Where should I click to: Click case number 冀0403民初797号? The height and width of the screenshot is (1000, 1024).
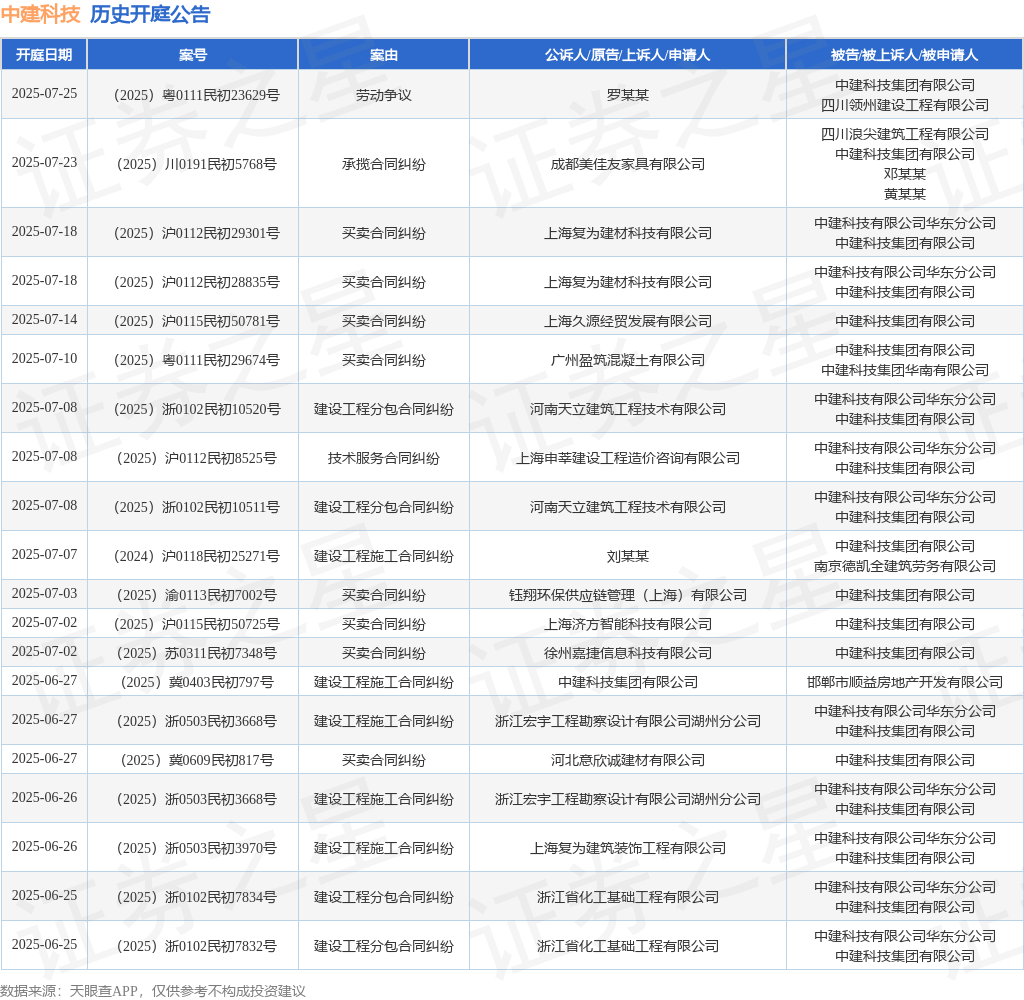pos(197,683)
